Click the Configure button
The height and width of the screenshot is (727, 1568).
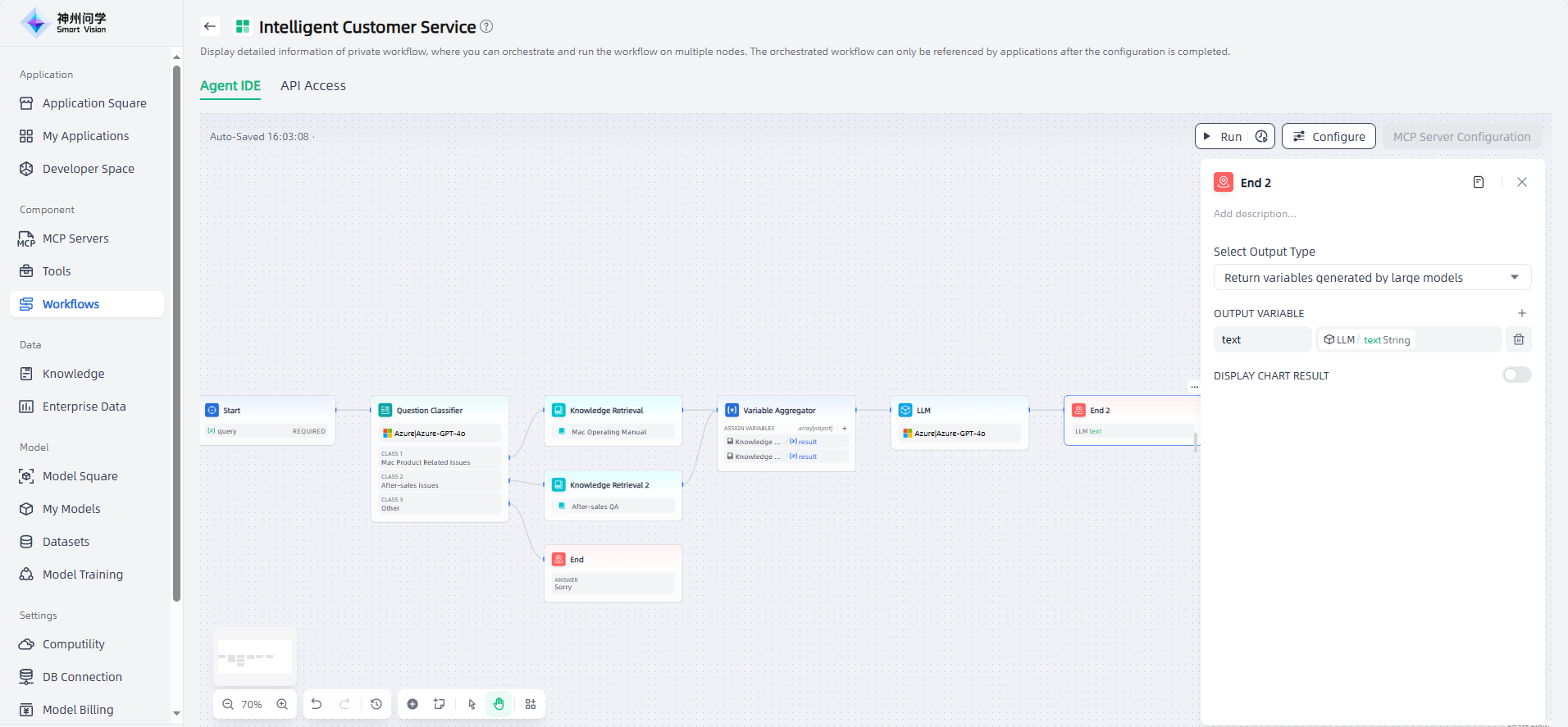[x=1329, y=137]
